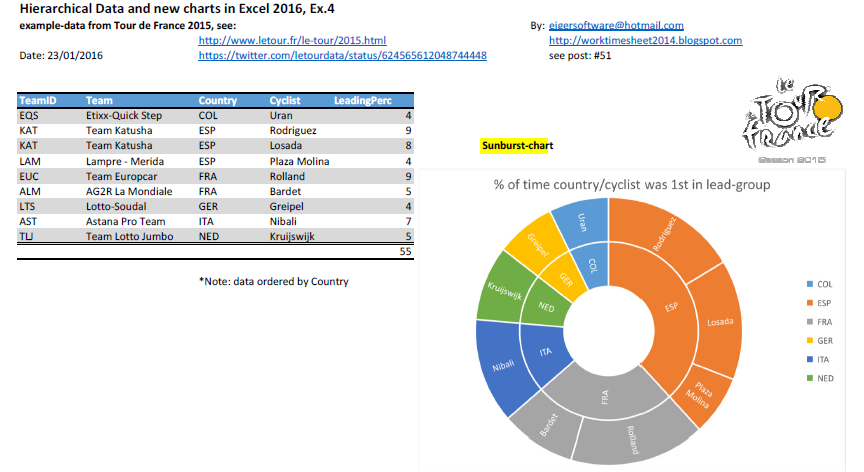The width and height of the screenshot is (864, 472).
Task: Click the Bardet cyclist table cell
Action: coord(285,191)
